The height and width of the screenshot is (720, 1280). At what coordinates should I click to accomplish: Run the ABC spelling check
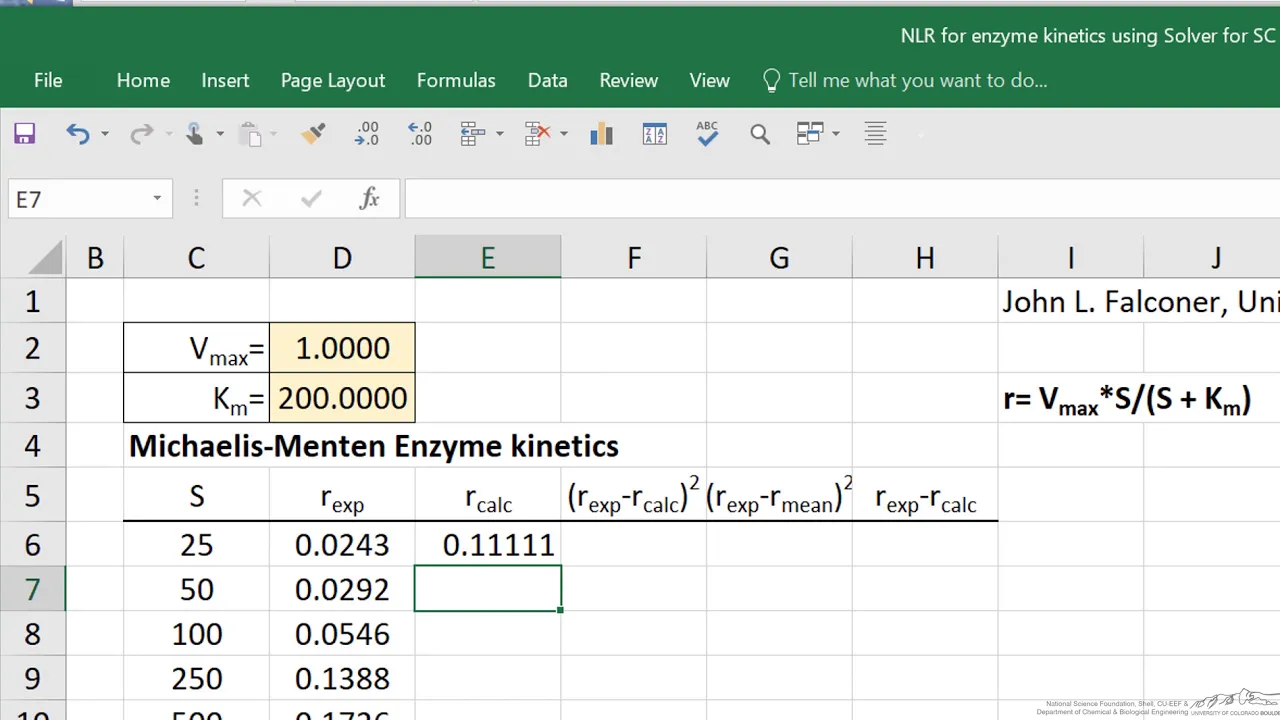click(x=708, y=134)
